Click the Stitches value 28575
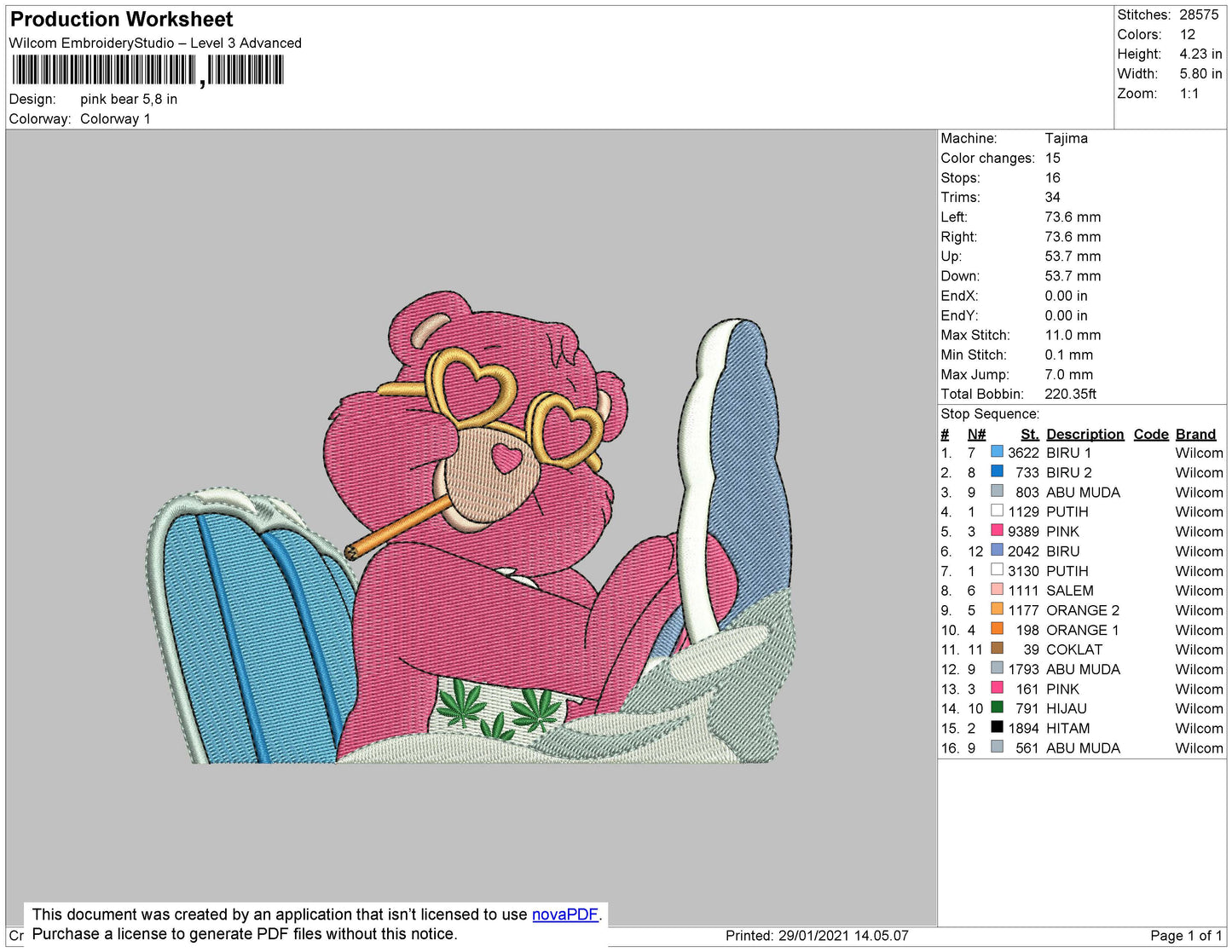The height and width of the screenshot is (952, 1232). 1199,14
